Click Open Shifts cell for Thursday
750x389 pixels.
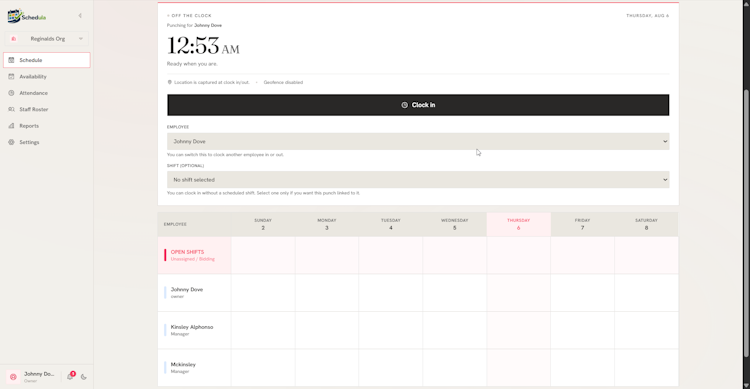[518, 255]
